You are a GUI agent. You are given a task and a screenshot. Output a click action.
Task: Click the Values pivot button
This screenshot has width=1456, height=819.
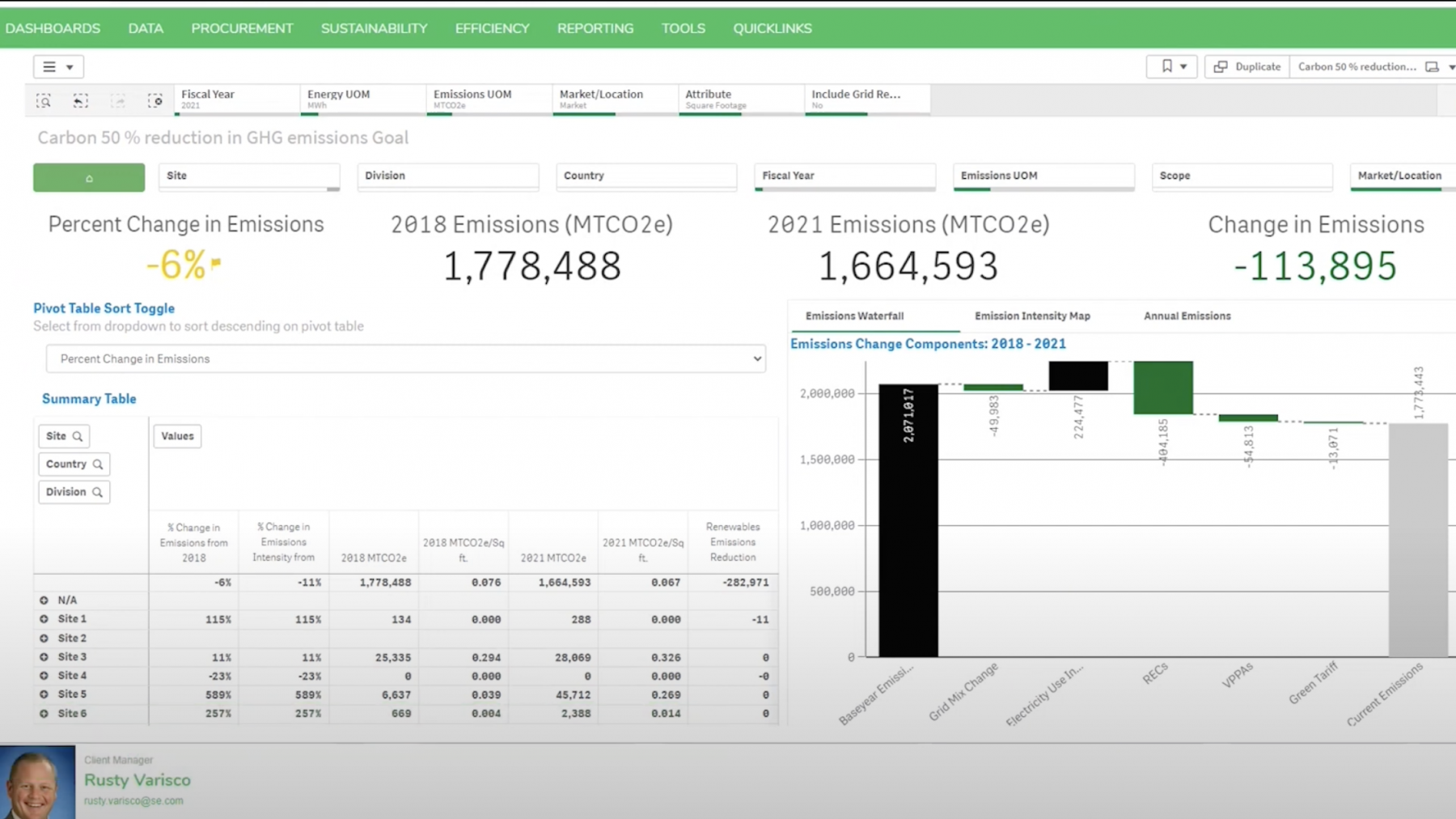click(x=177, y=436)
